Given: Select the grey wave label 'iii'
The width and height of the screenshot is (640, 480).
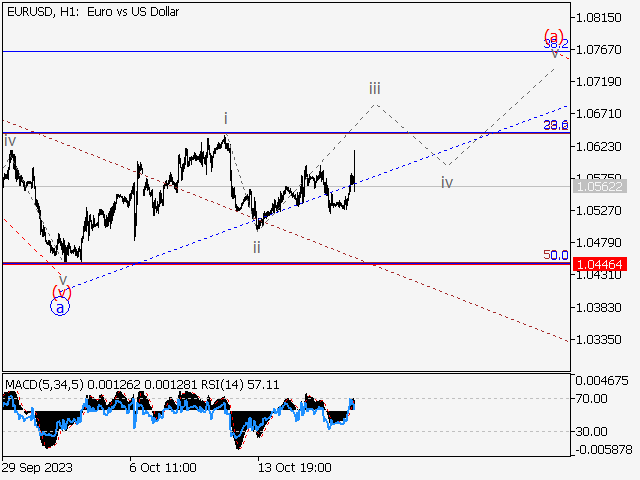Looking at the screenshot, I should pos(375,88).
